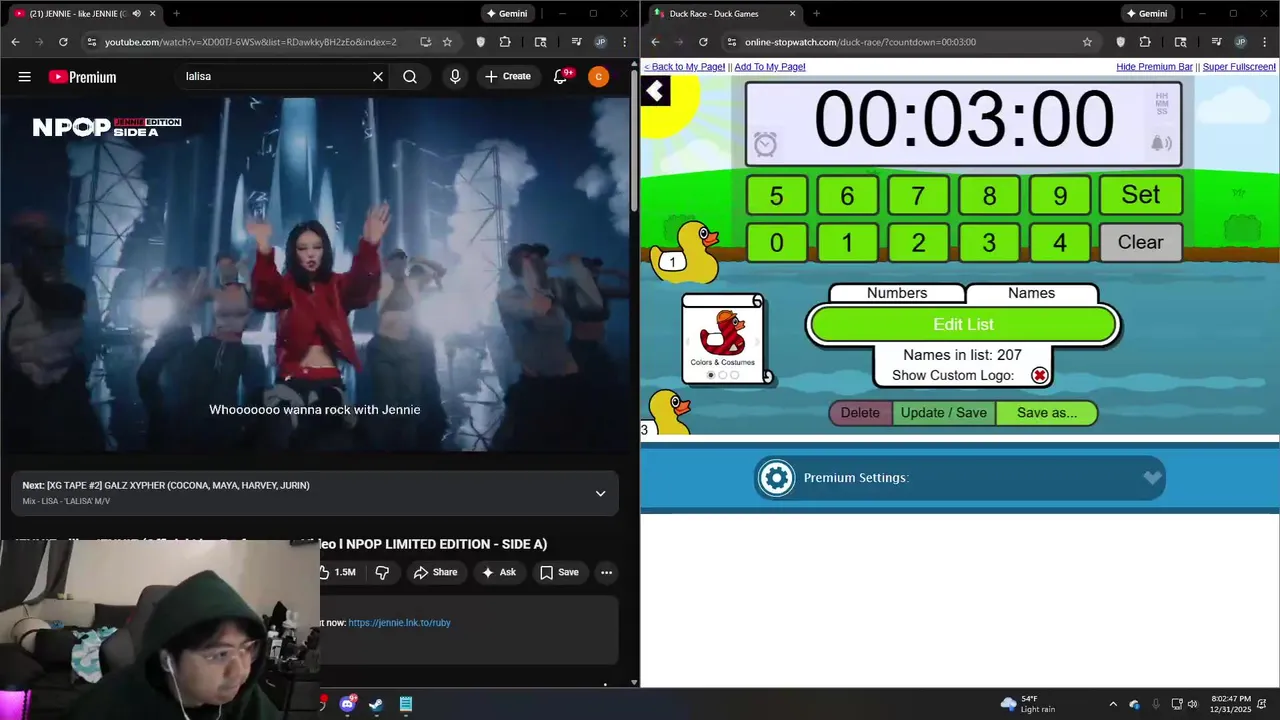Click the YouTube Create button
Image resolution: width=1280 pixels, height=720 pixels.
pyautogui.click(x=508, y=77)
